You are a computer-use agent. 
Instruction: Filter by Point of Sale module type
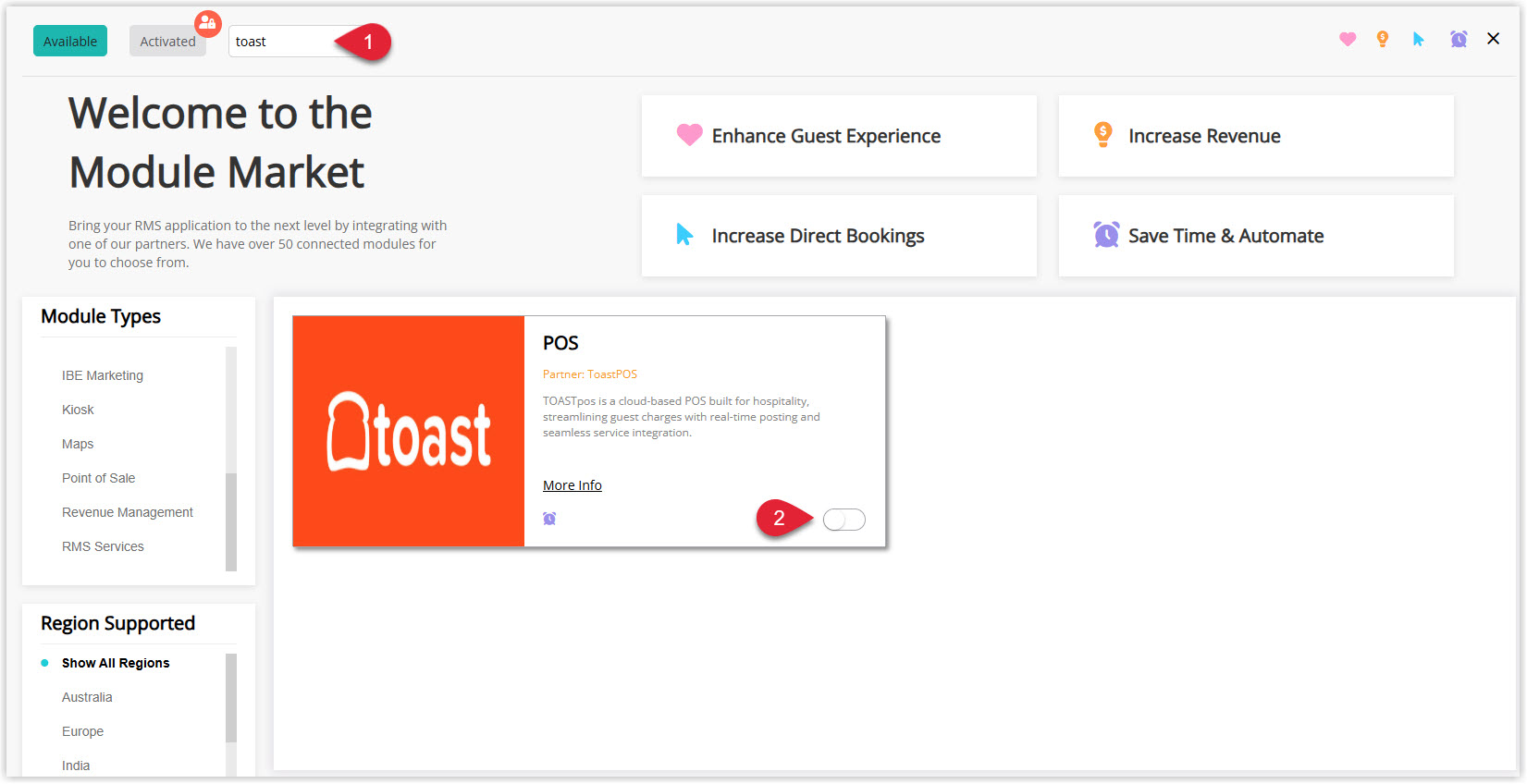pos(98,478)
